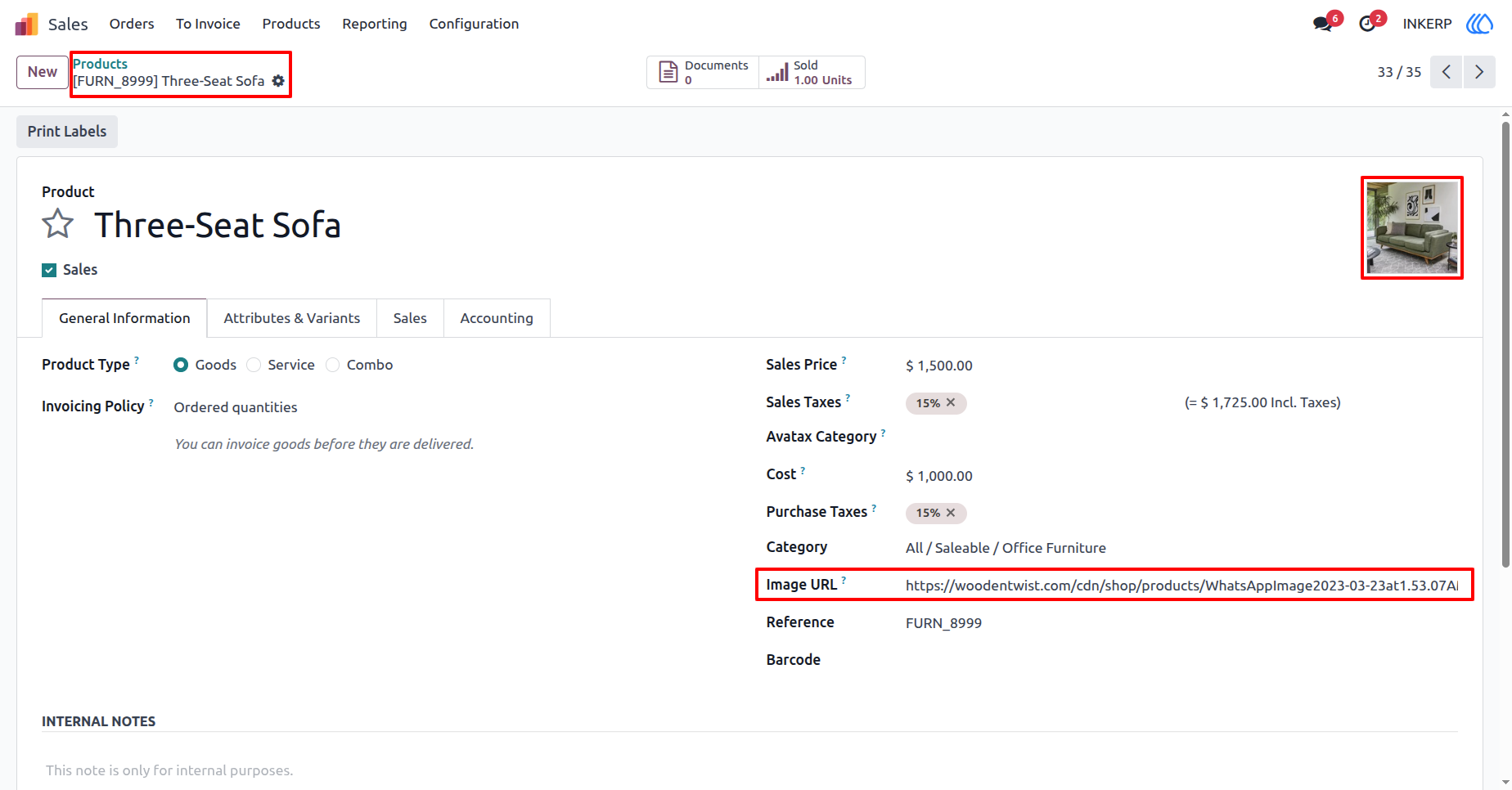Open the Reporting menu
1512x790 pixels.
[x=375, y=24]
